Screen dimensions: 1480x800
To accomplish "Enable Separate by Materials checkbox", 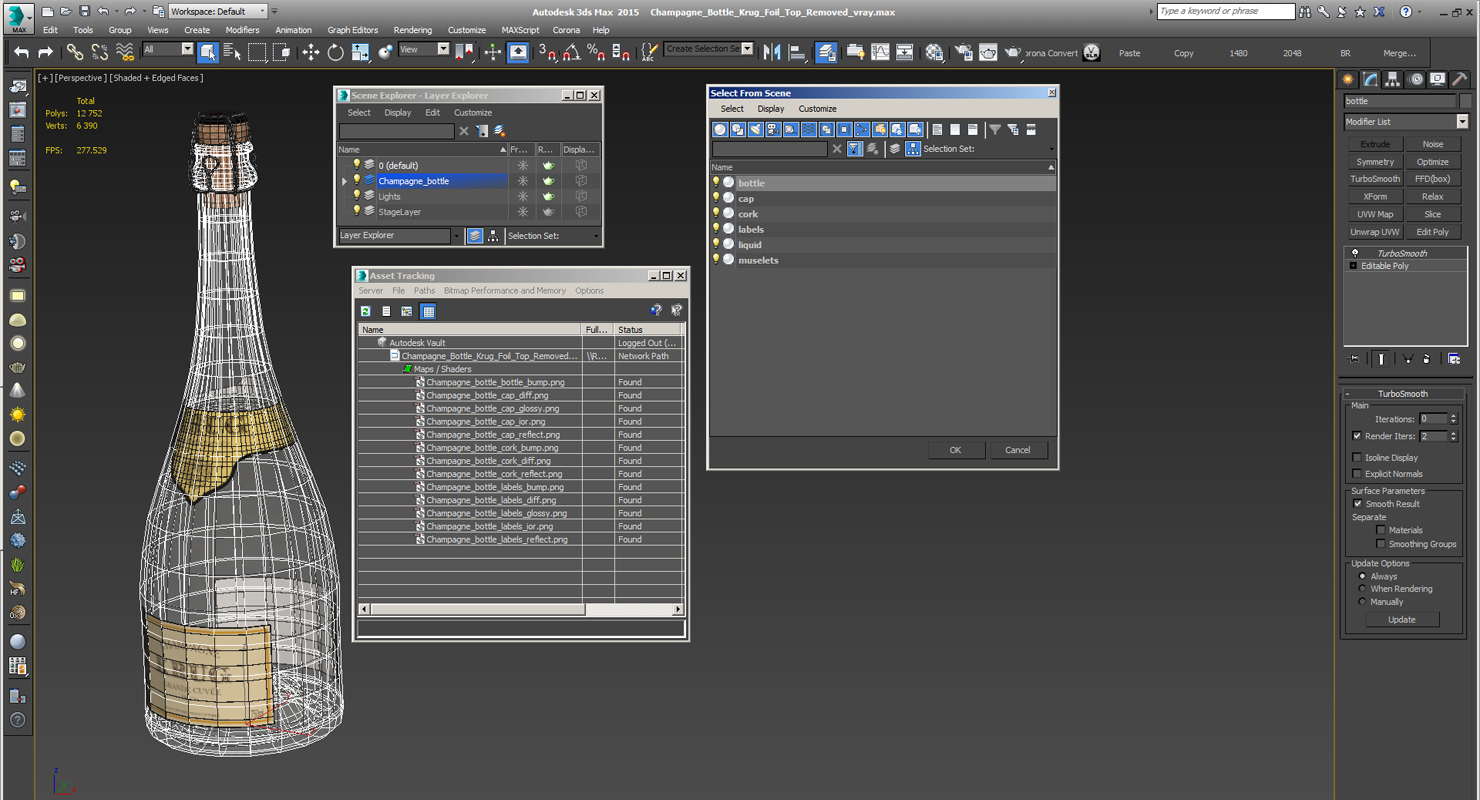I will pyautogui.click(x=1381, y=530).
